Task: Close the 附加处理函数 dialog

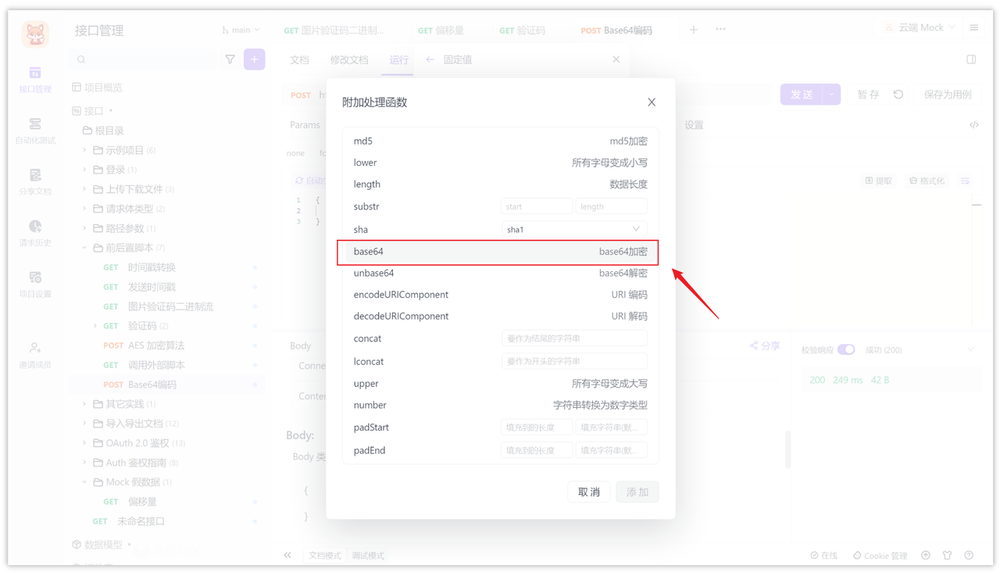Action: [x=651, y=102]
